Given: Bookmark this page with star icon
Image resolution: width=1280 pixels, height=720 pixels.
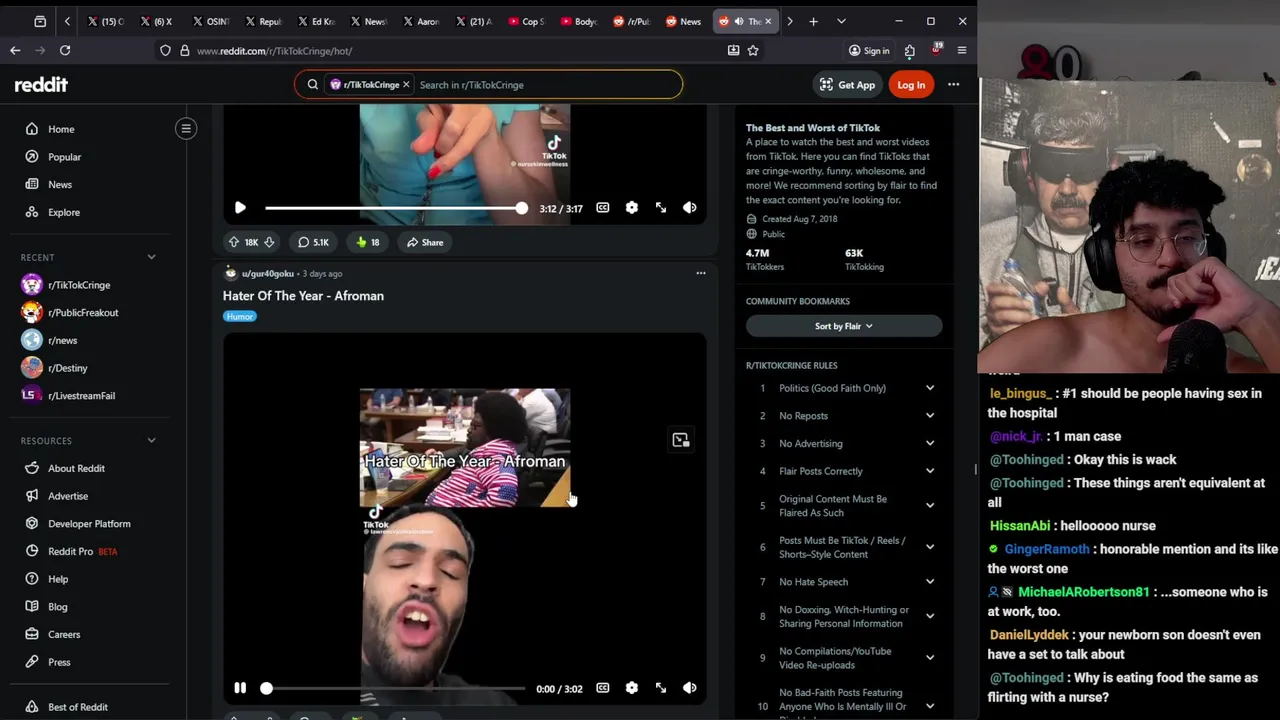Looking at the screenshot, I should (x=753, y=50).
